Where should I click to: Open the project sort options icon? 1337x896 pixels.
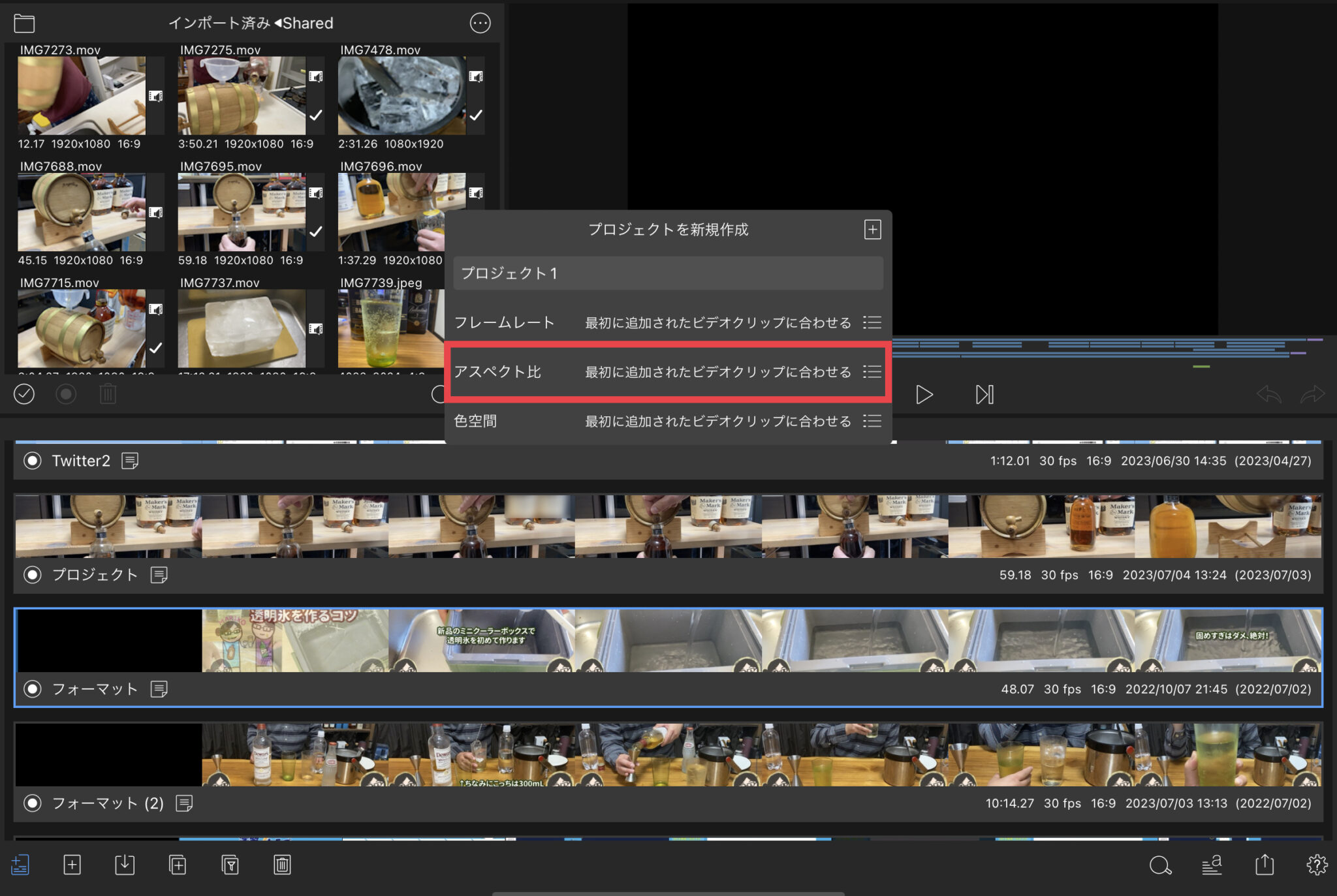1212,865
